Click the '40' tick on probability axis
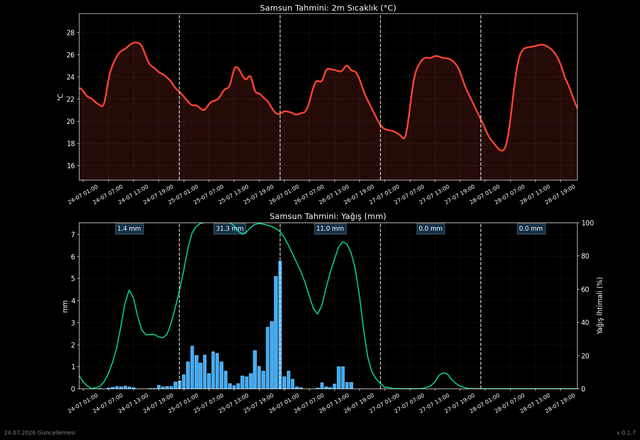This screenshot has width=640, height=440. tap(586, 322)
